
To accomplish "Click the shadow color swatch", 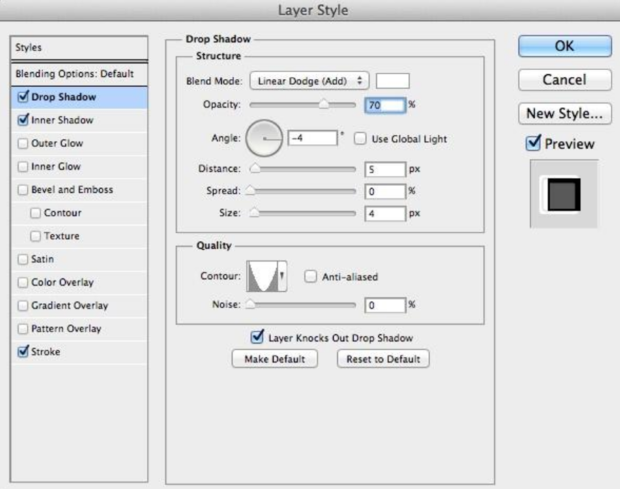I will point(393,81).
